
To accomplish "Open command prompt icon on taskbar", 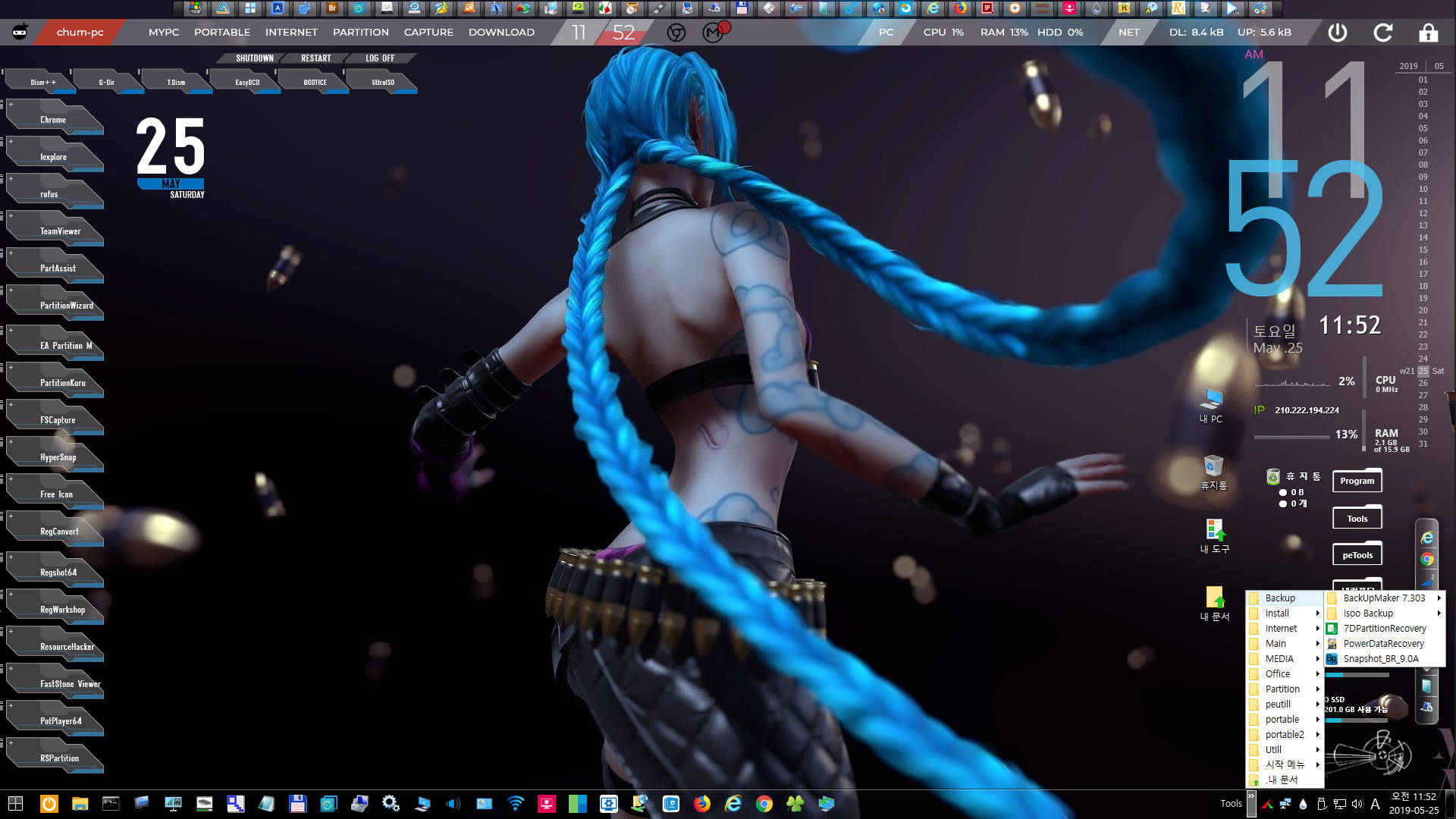I will click(x=111, y=804).
